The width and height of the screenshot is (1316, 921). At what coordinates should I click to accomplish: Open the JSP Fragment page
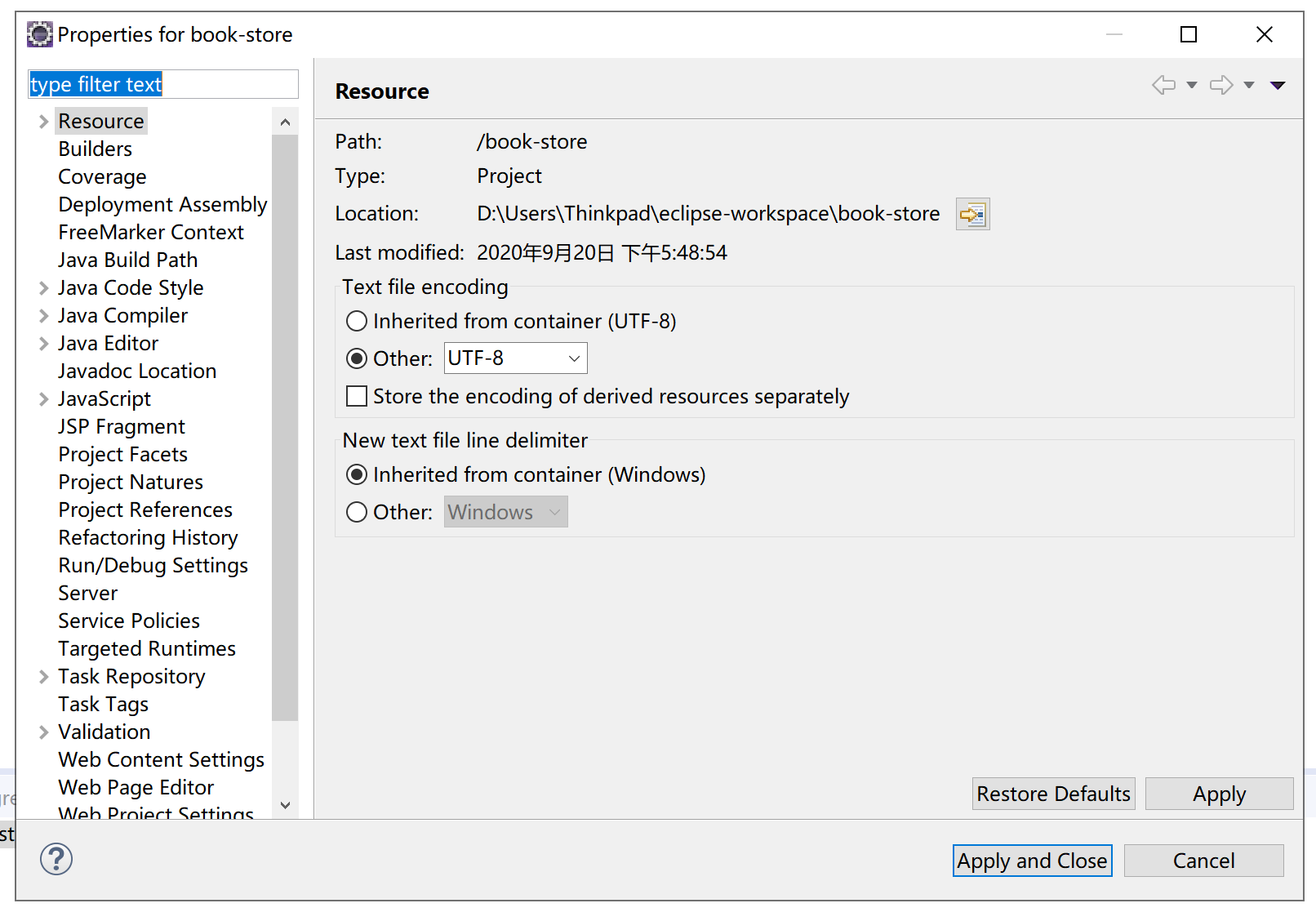[122, 426]
